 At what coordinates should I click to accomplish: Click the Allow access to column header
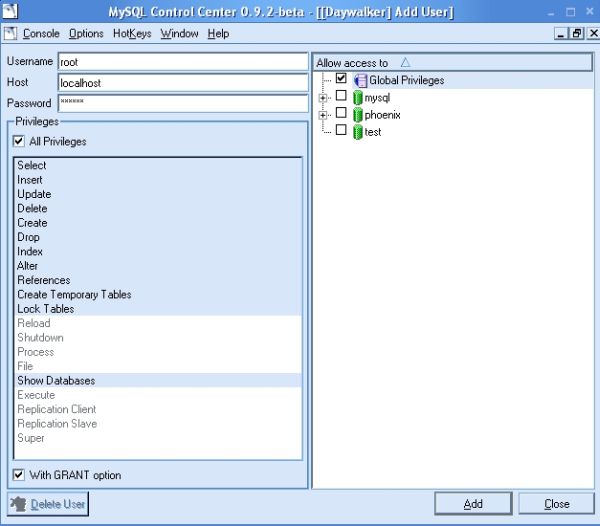[452, 62]
